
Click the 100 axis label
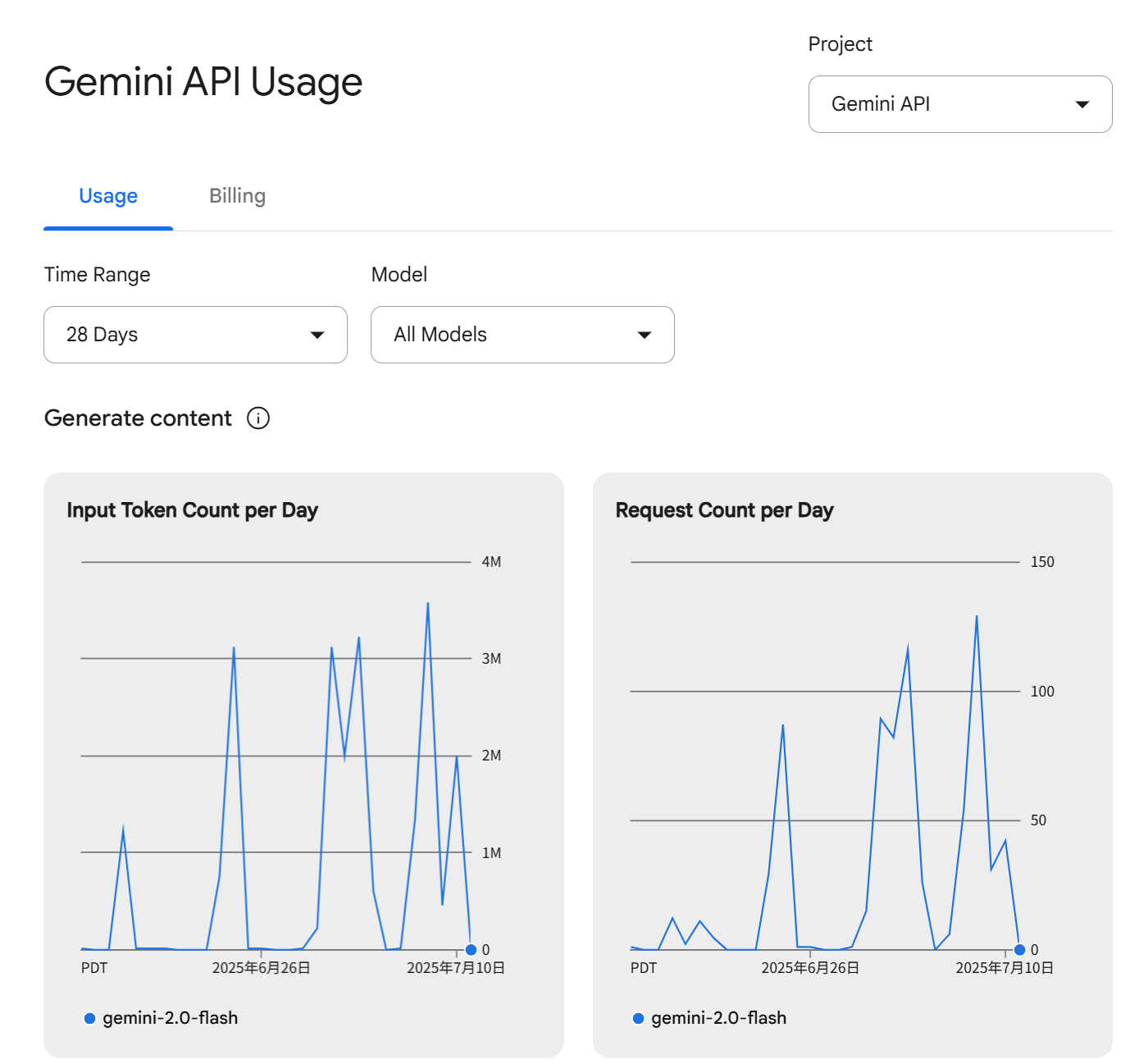(1042, 692)
